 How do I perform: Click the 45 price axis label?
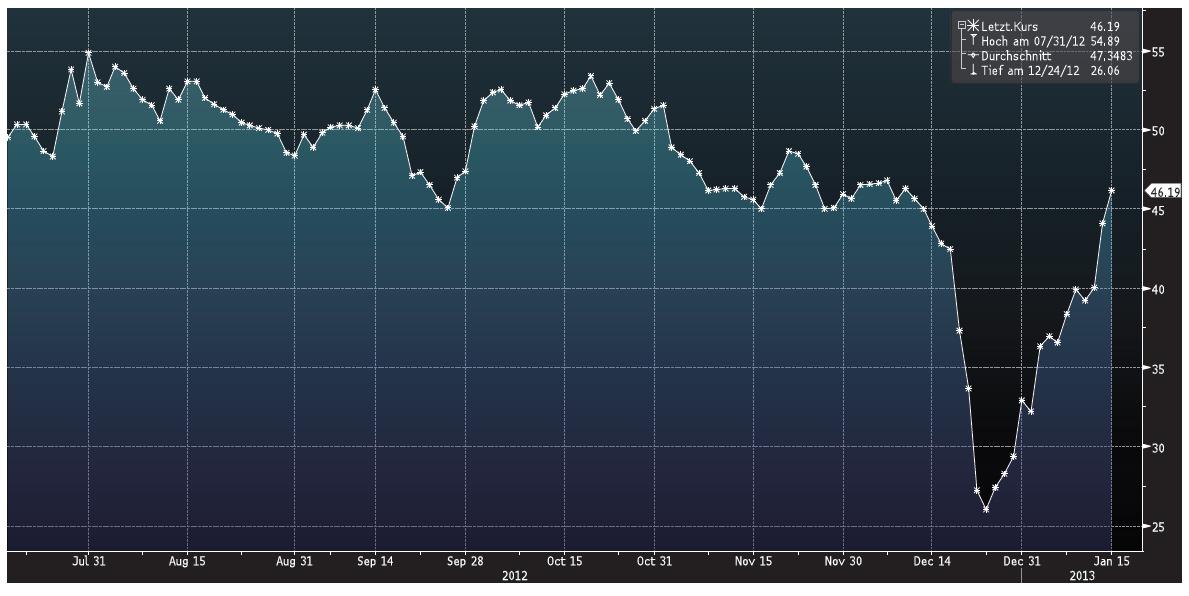1157,210
